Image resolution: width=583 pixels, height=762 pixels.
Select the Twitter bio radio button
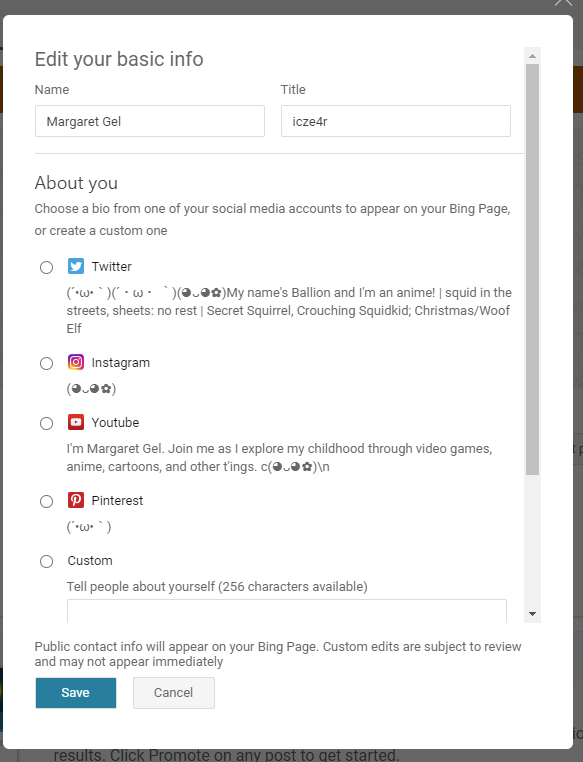click(47, 267)
